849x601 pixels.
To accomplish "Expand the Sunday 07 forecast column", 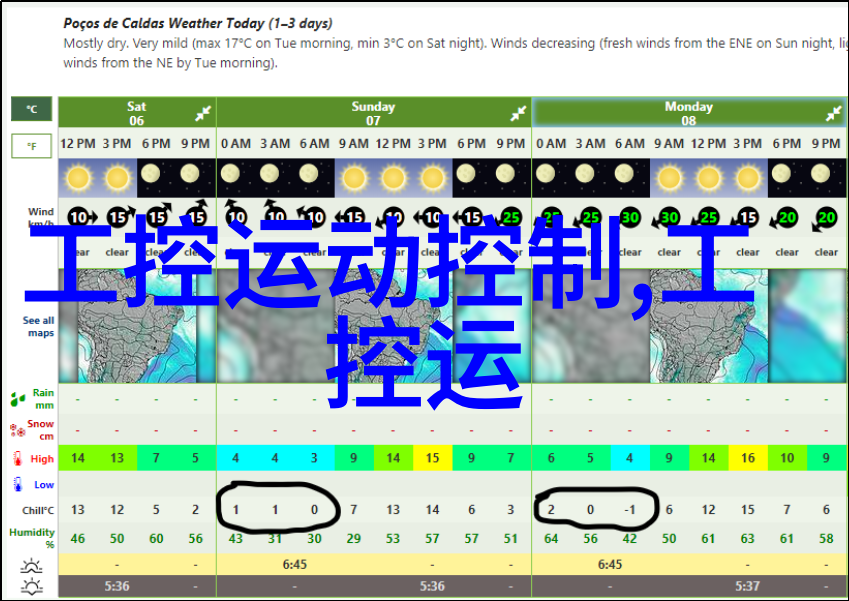I will (518, 113).
